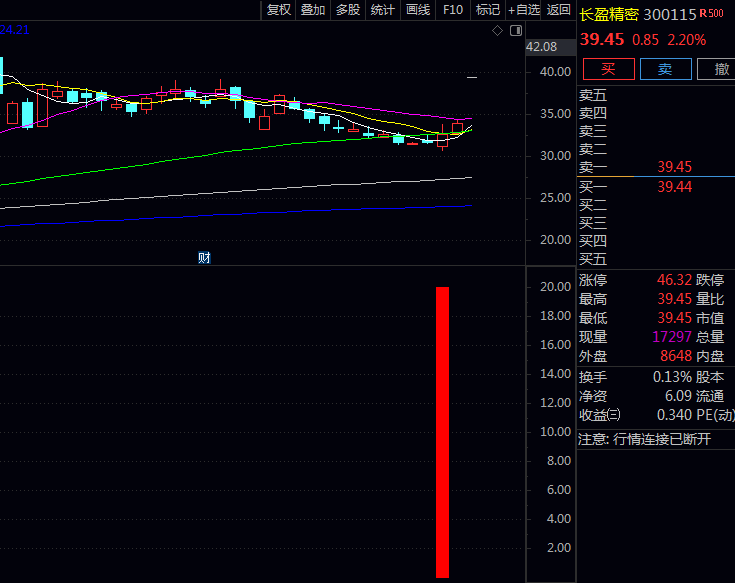
Task: Click the 跌停 limit-down label
Action: [x=710, y=280]
